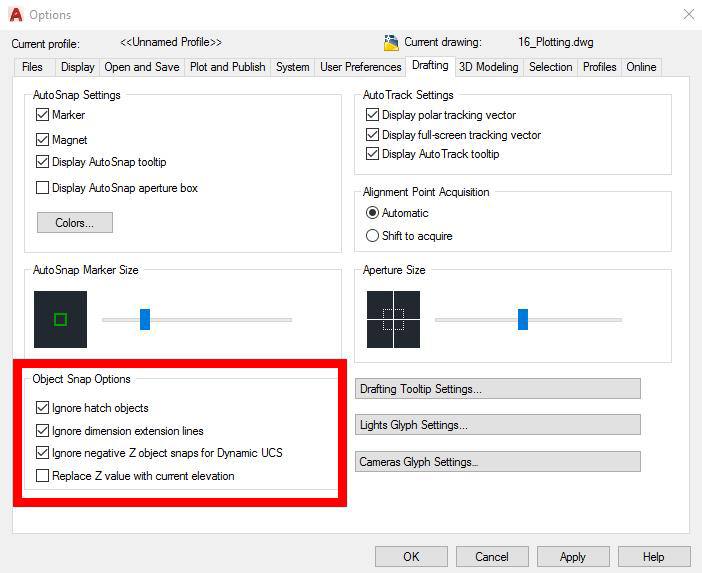Open the AutoSnap Colors dialog
This screenshot has width=702, height=573.
point(75,222)
